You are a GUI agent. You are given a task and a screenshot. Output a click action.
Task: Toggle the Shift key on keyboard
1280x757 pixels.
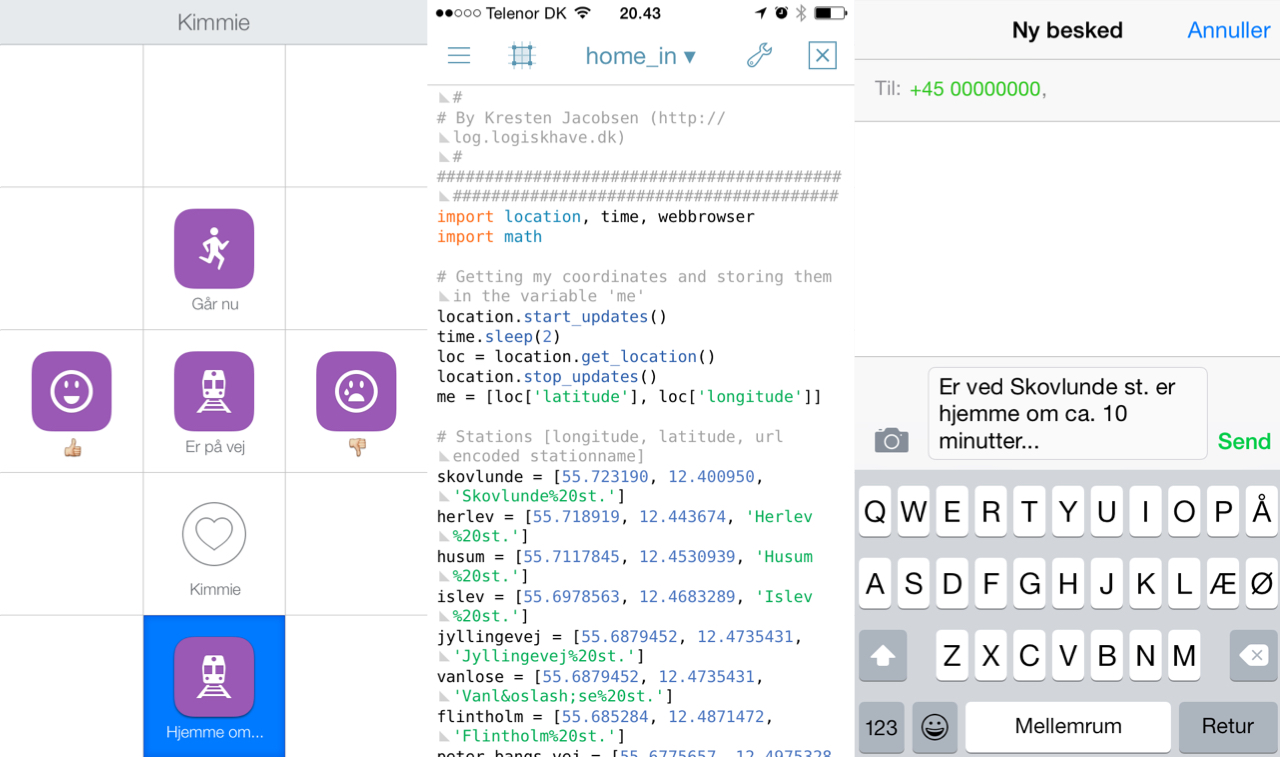[x=882, y=656]
